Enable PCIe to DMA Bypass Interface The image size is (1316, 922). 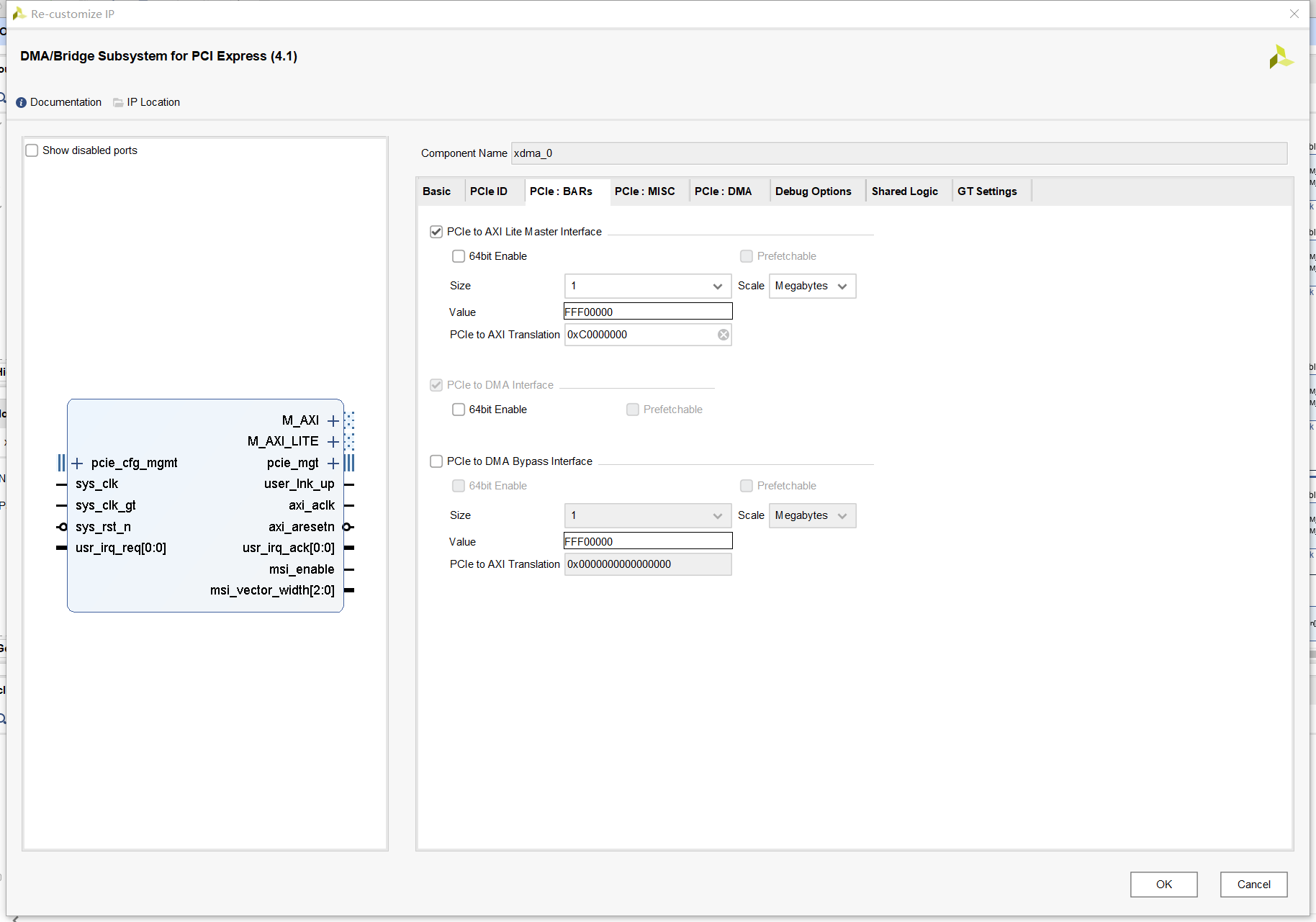[436, 461]
